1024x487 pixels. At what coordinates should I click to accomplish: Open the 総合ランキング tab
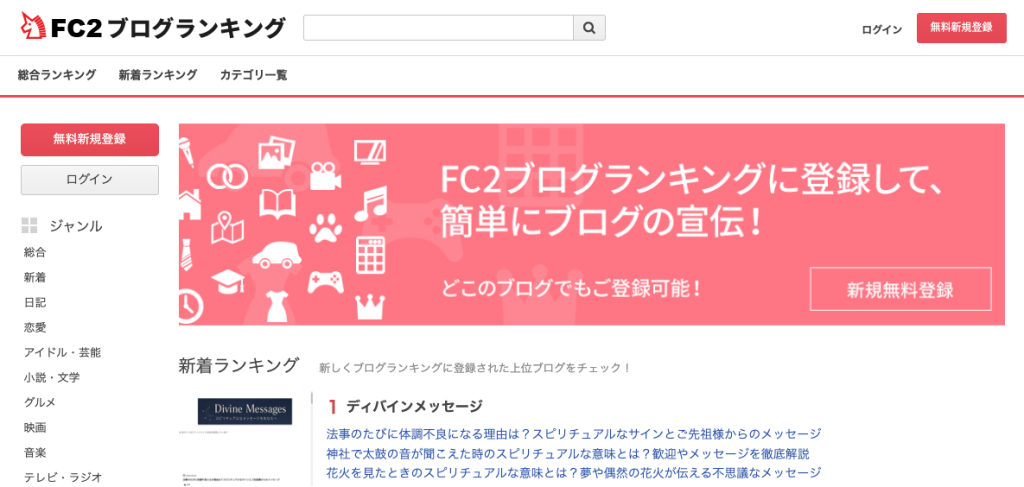tap(57, 75)
